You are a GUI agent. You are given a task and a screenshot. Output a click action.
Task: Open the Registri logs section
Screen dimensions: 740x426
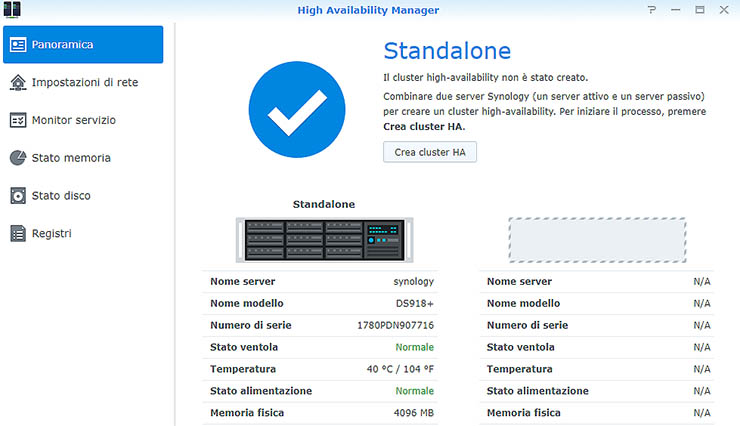[51, 234]
